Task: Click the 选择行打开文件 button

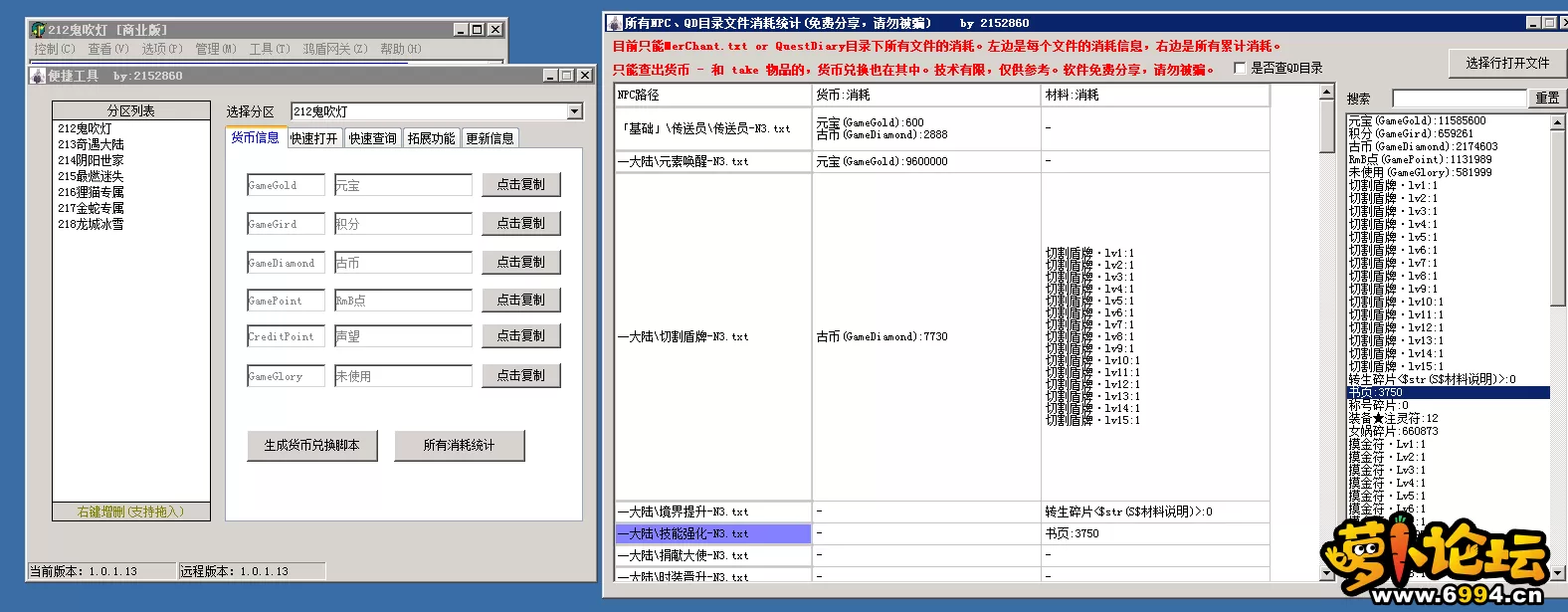Action: point(1507,63)
